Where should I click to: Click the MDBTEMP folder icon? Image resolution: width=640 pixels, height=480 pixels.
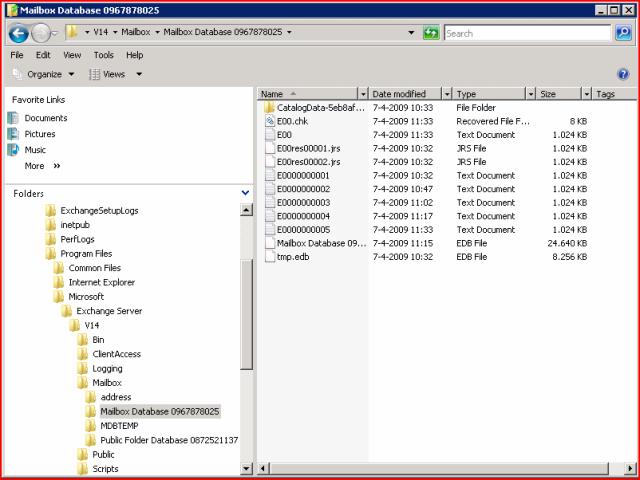pos(91,426)
